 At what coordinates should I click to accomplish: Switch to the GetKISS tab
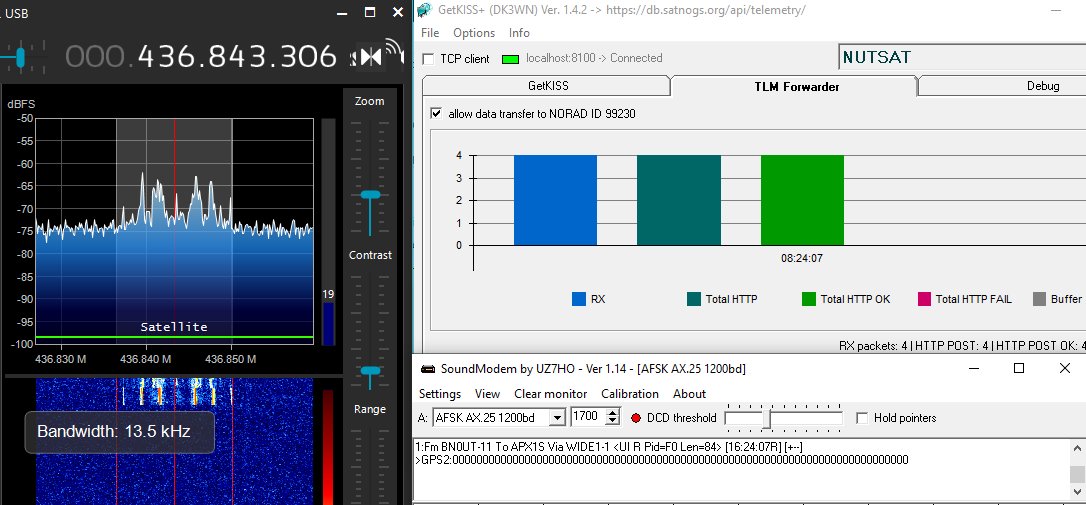[x=548, y=87]
